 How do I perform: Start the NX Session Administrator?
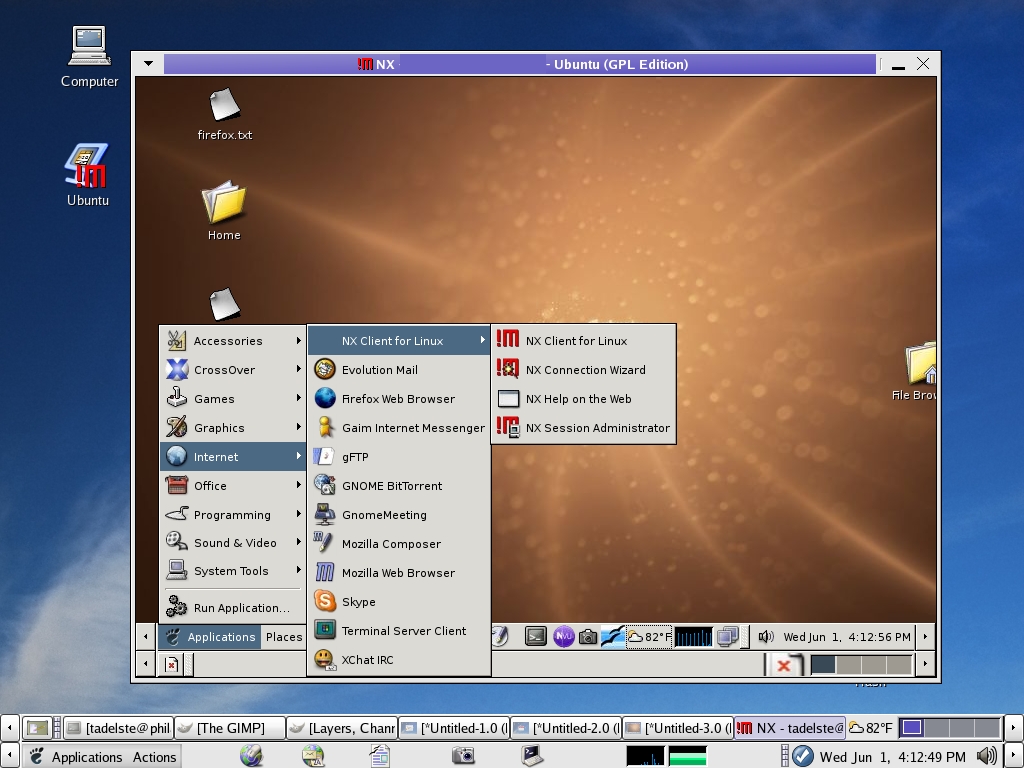597,428
